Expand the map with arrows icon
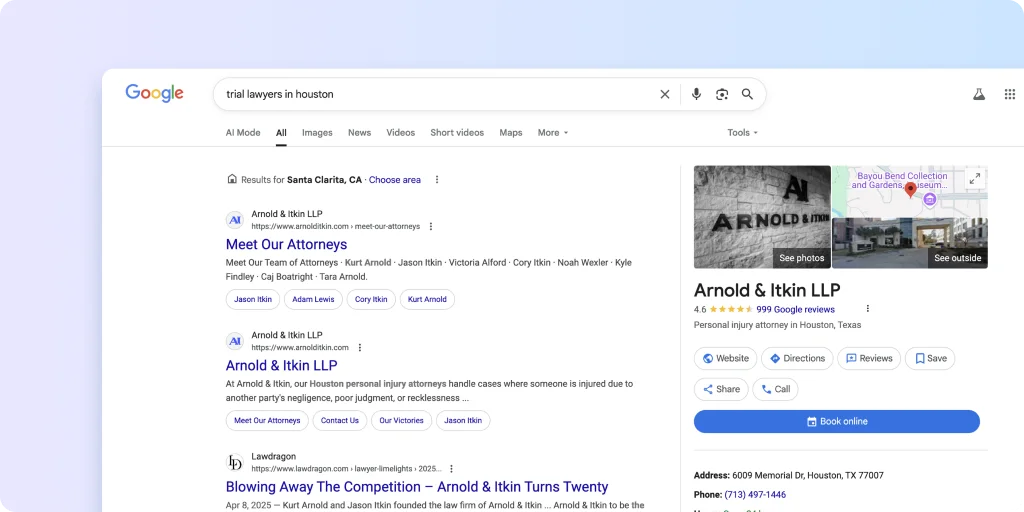The image size is (1024, 512). coord(974,178)
